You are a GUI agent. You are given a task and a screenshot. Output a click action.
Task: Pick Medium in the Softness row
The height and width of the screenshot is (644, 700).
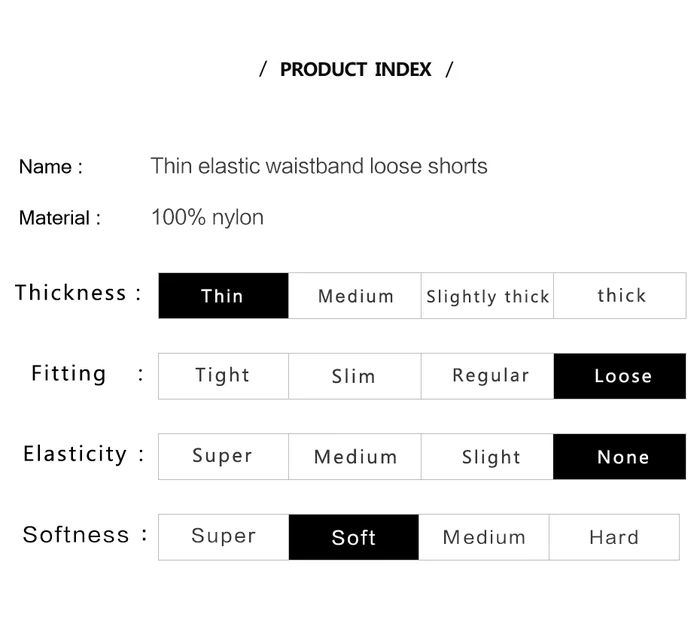click(484, 537)
